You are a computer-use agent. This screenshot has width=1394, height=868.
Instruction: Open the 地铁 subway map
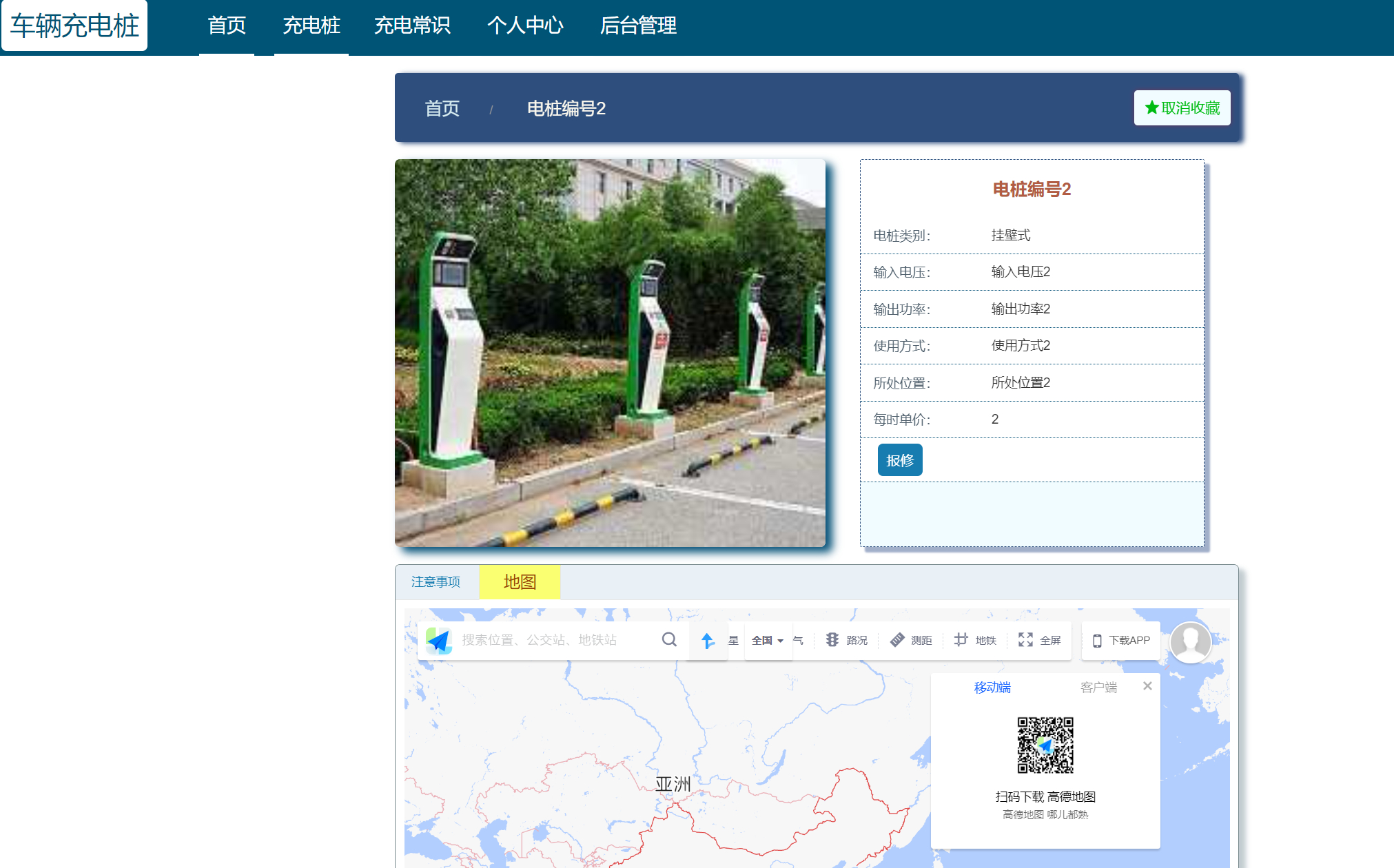tap(975, 640)
